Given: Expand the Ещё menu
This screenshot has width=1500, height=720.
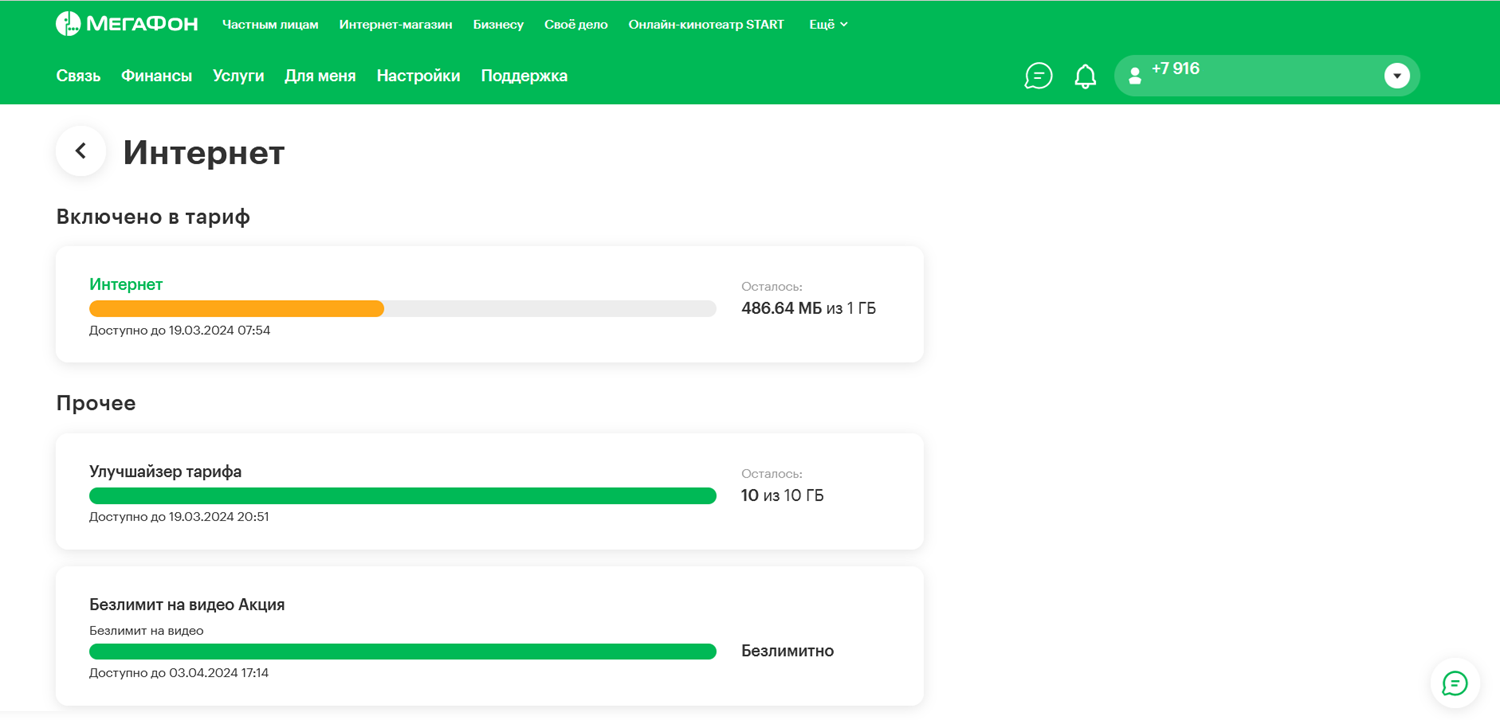Looking at the screenshot, I should pos(828,24).
